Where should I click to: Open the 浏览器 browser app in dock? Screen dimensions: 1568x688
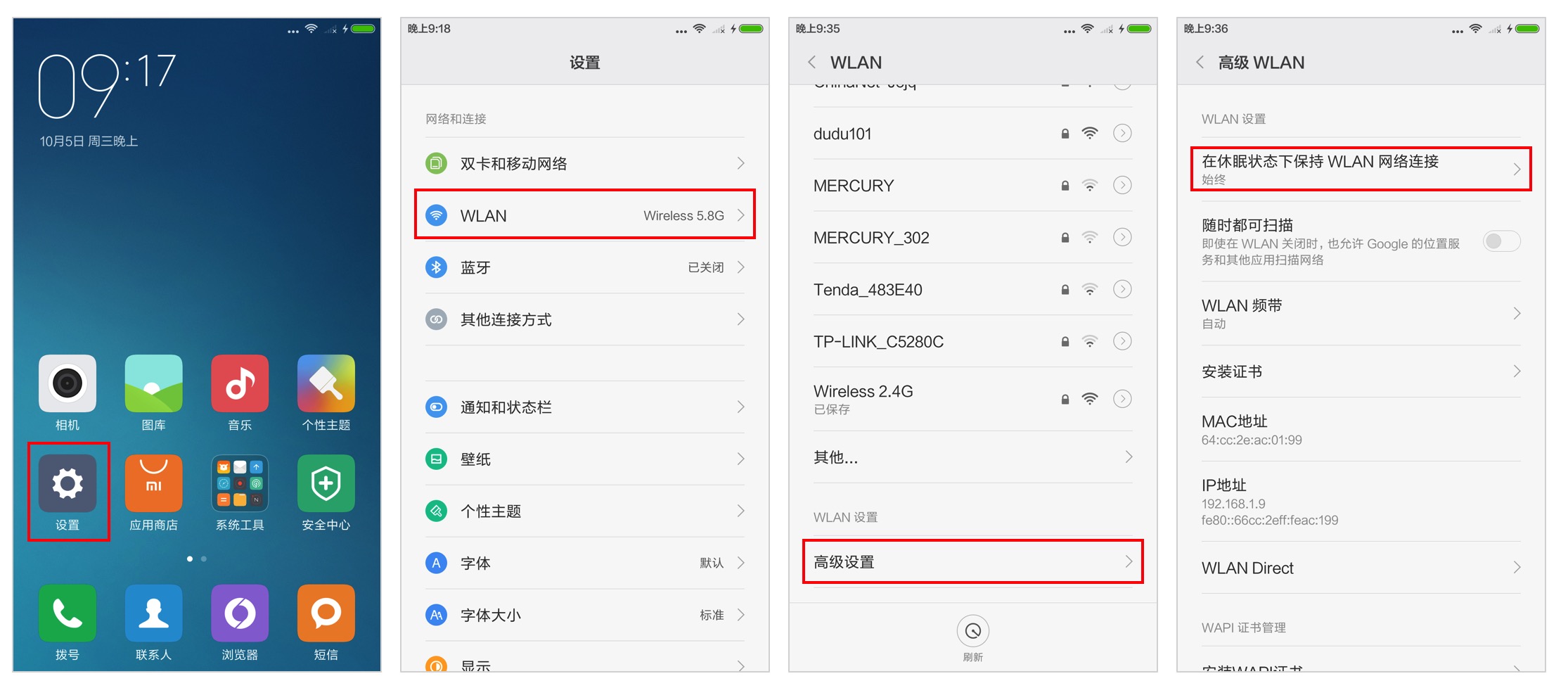(x=240, y=613)
